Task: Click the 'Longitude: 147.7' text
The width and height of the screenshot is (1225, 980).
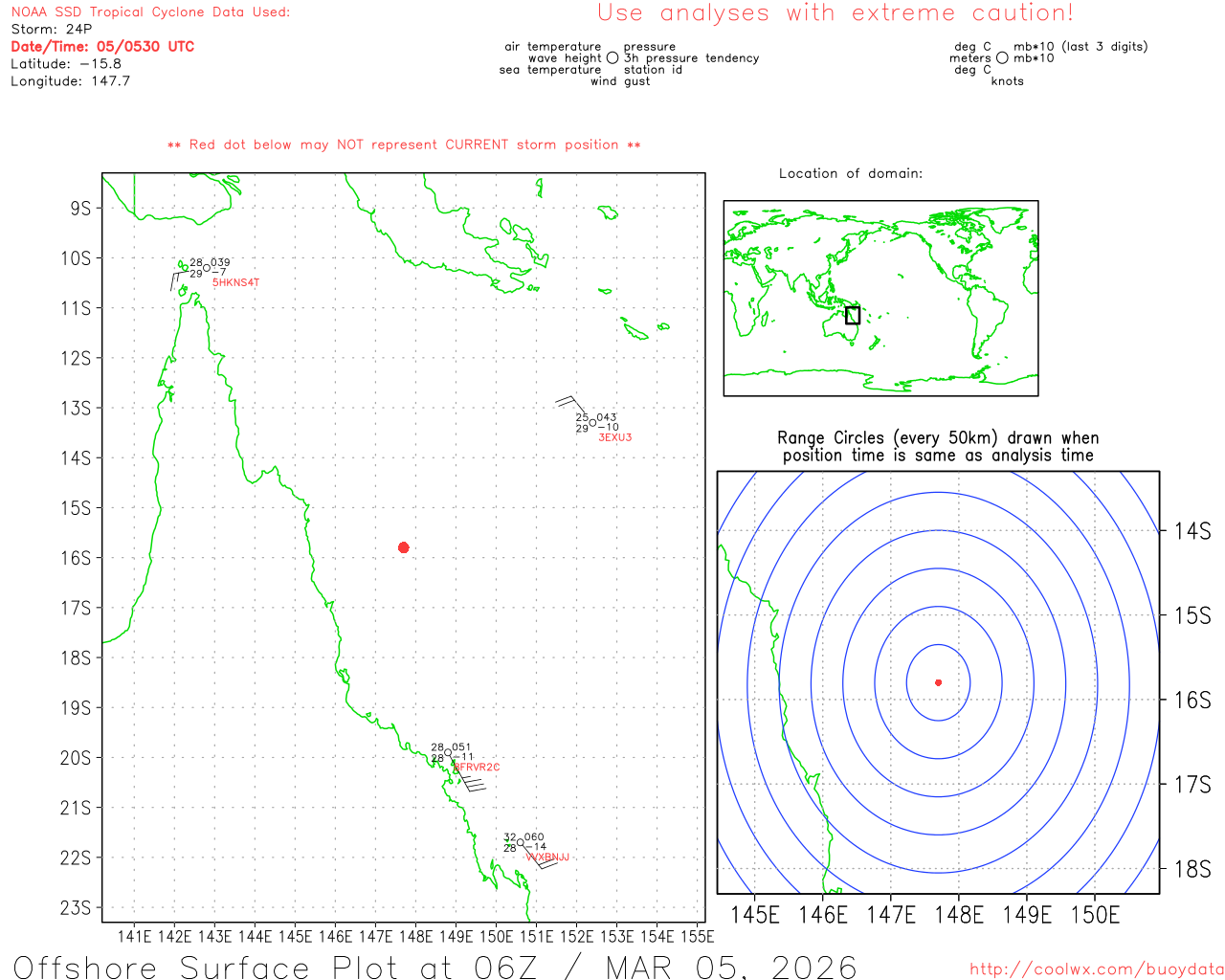Action: (70, 81)
